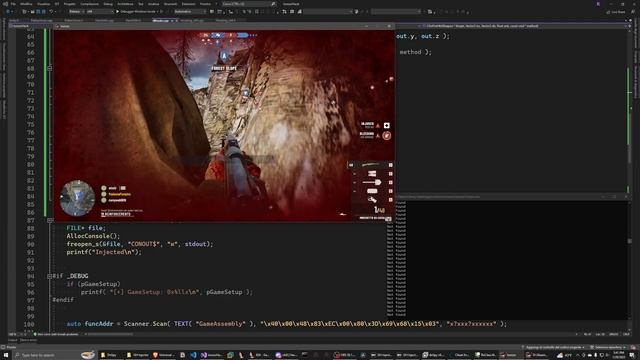Click the Live Share button
This screenshot has height=360, width=640.
[x=616, y=12]
